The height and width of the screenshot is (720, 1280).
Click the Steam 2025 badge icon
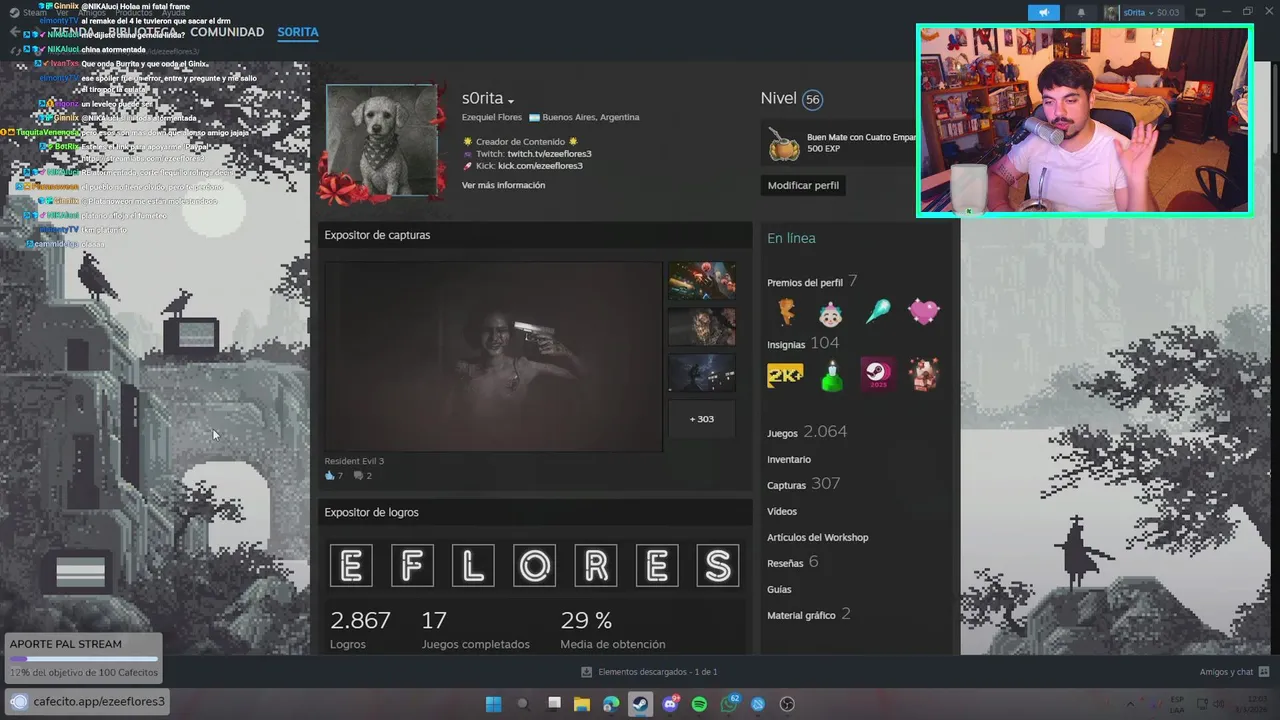point(877,375)
